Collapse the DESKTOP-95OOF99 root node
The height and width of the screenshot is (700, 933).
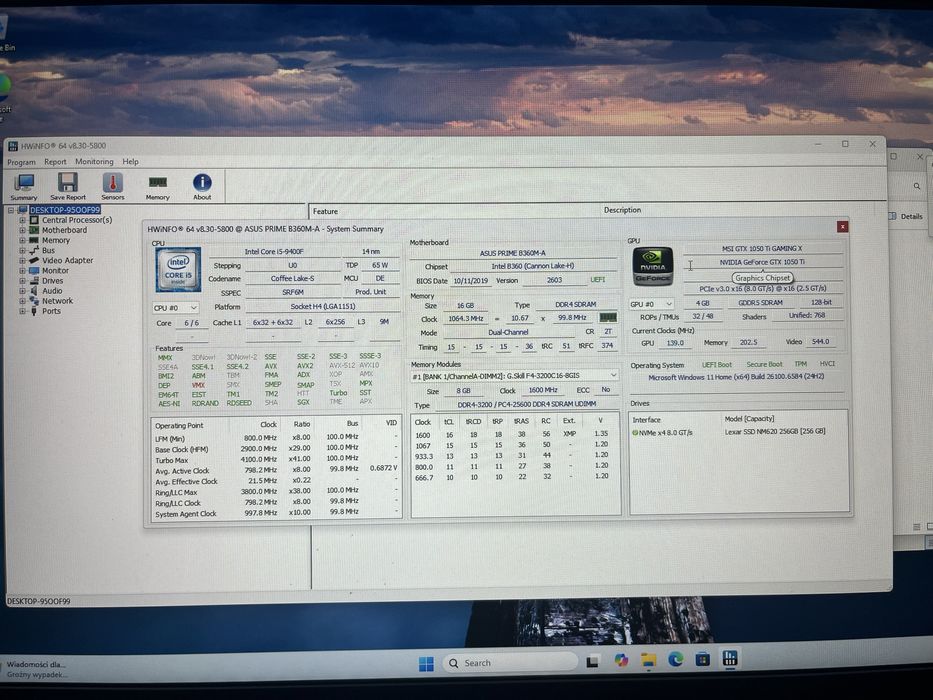(11, 210)
